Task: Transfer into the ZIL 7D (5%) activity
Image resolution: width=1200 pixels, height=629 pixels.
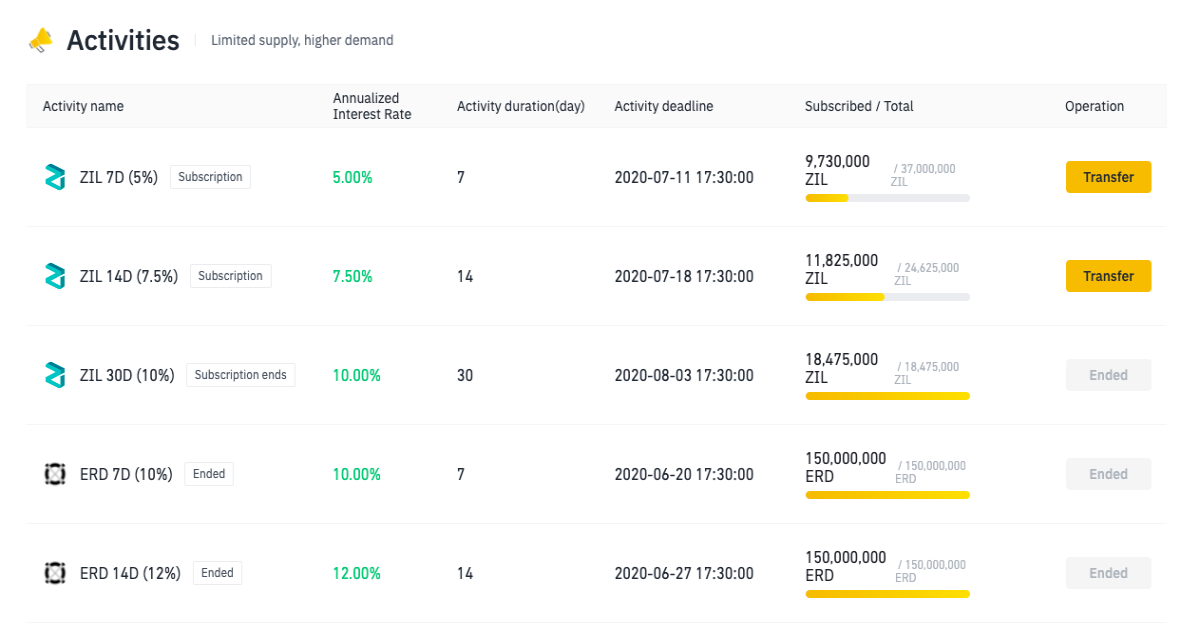Action: [1108, 177]
